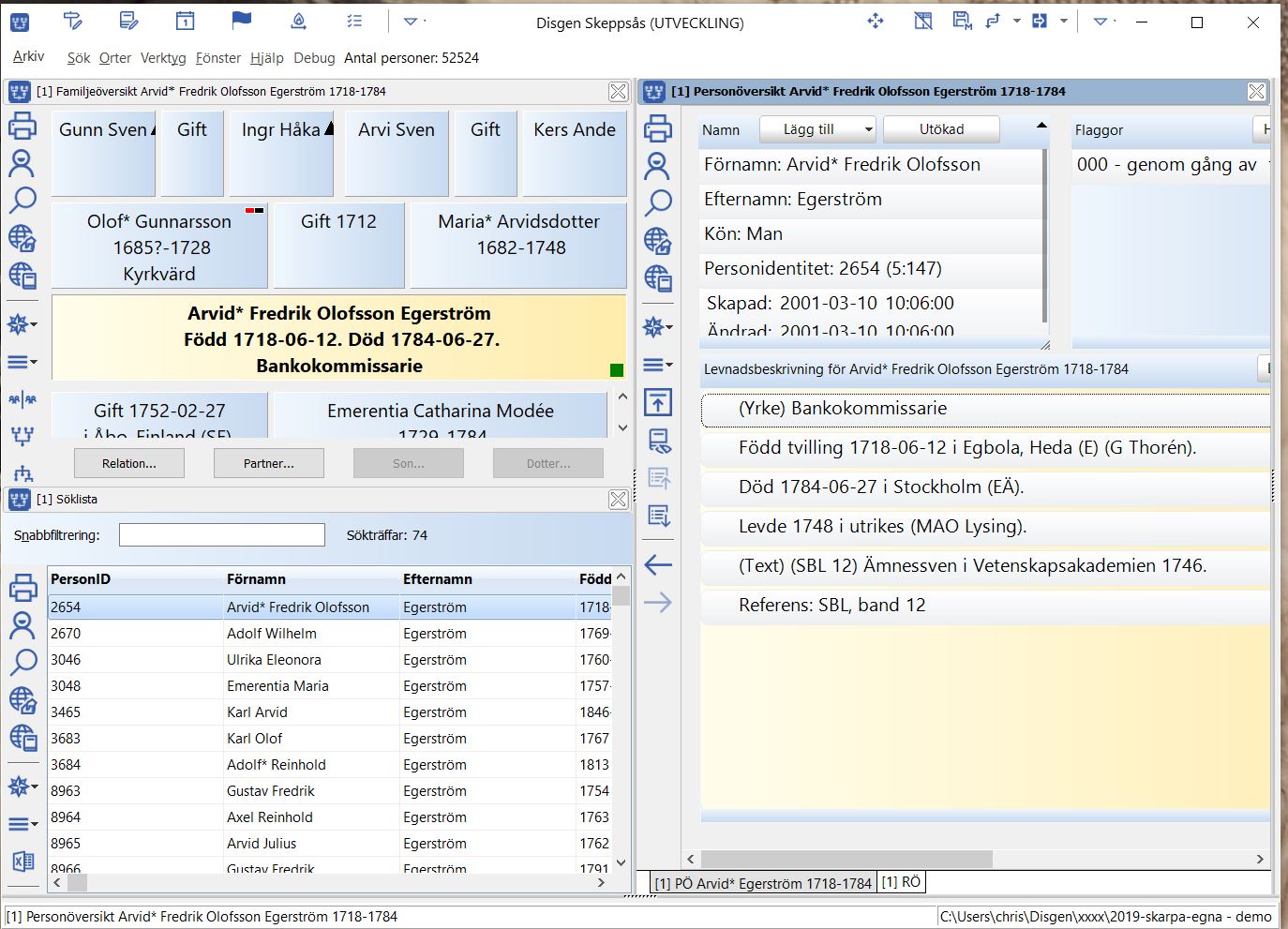Click the zigzag arrows icon in the title bar
Screen dimensions: 1288x929
point(994,21)
